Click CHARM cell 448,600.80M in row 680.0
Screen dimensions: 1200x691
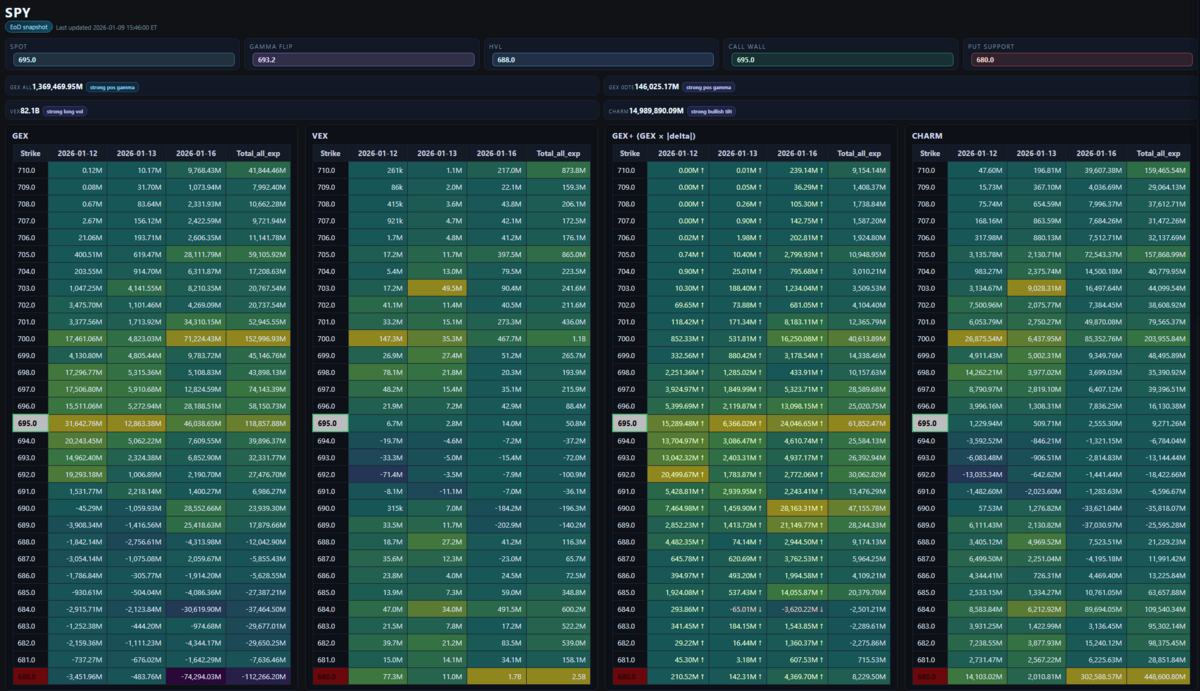pyautogui.click(x=1159, y=678)
